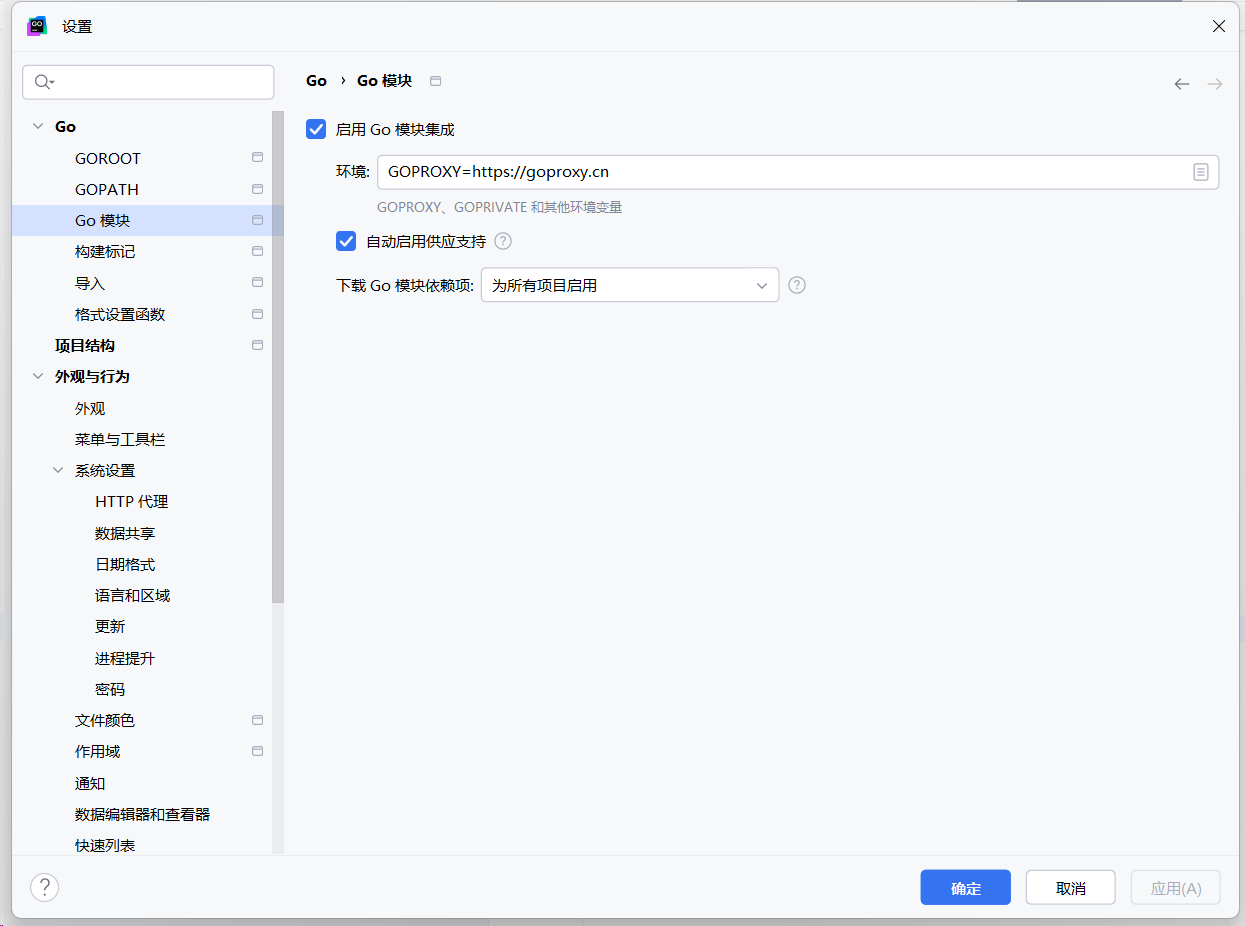Click help icon beside the 下载 Go 模块依赖项 dropdown
The width and height of the screenshot is (1245, 926).
point(796,285)
